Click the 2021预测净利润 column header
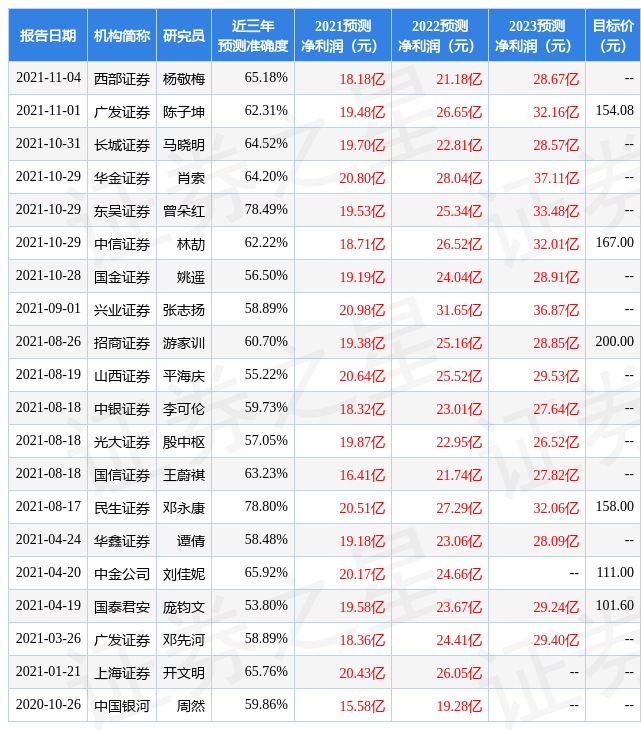This screenshot has height=730, width=641. 343,35
